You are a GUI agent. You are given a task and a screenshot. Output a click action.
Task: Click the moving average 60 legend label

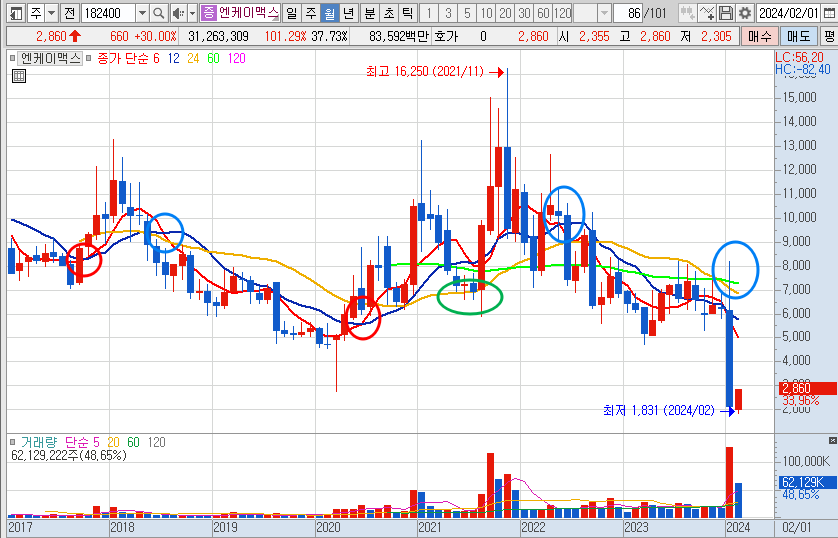coord(213,58)
